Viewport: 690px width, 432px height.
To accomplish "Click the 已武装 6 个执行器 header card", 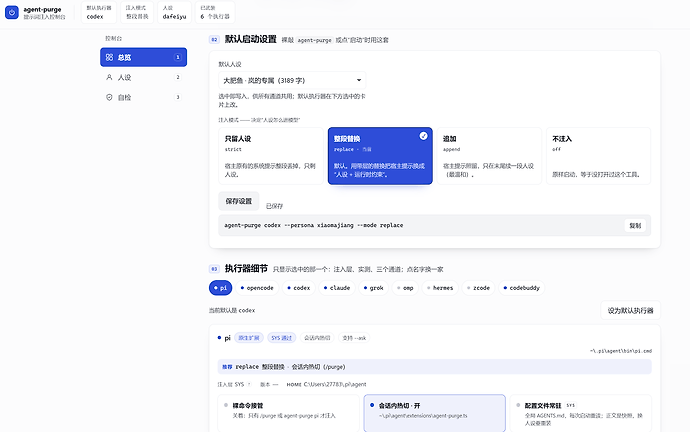I will point(215,12).
